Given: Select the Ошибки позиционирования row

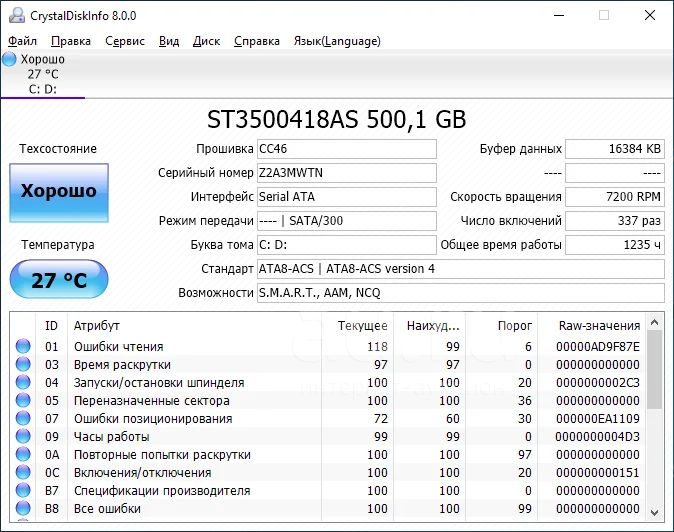Looking at the screenshot, I should tap(329, 419).
